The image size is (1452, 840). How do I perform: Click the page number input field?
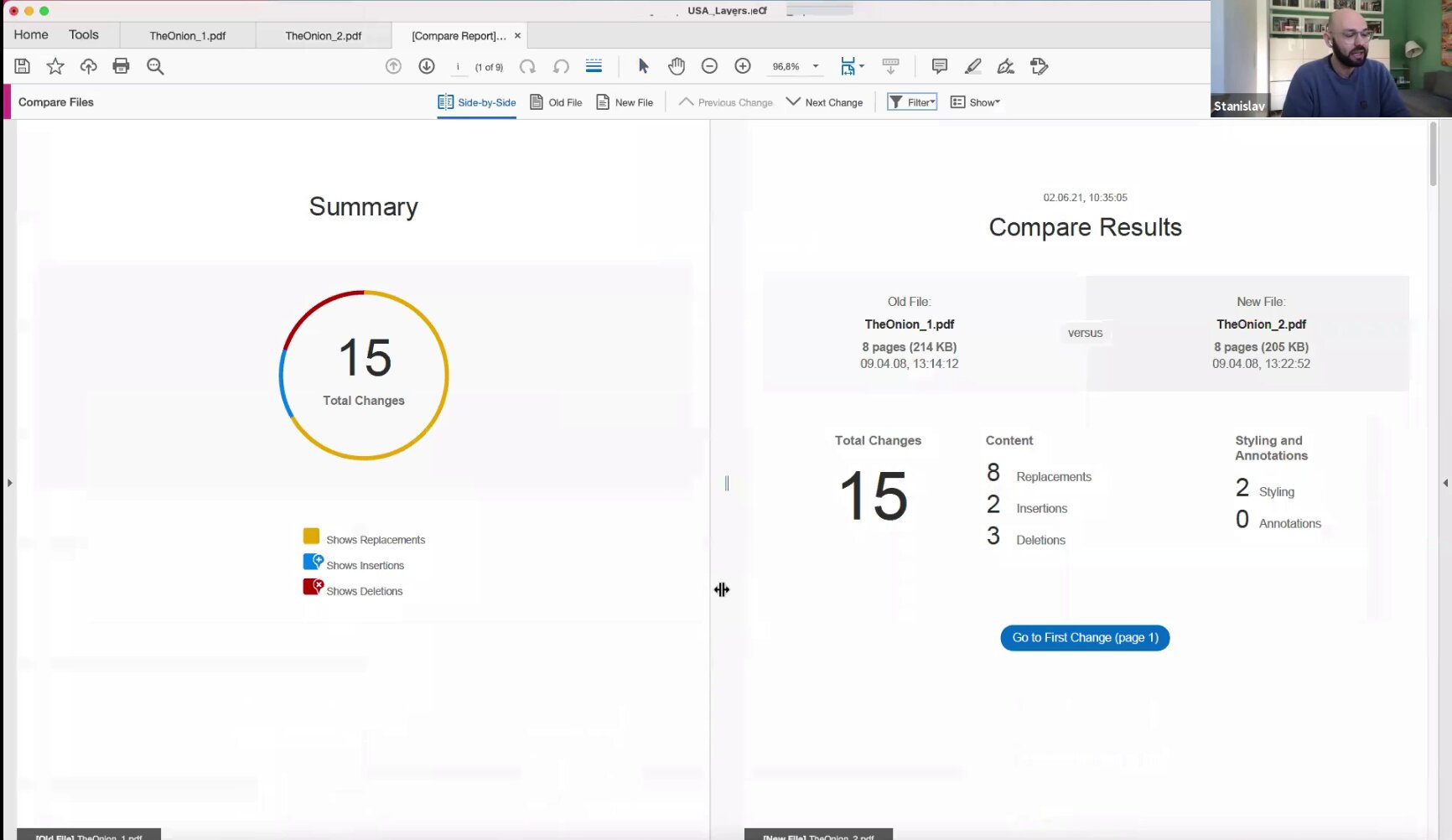point(458,66)
